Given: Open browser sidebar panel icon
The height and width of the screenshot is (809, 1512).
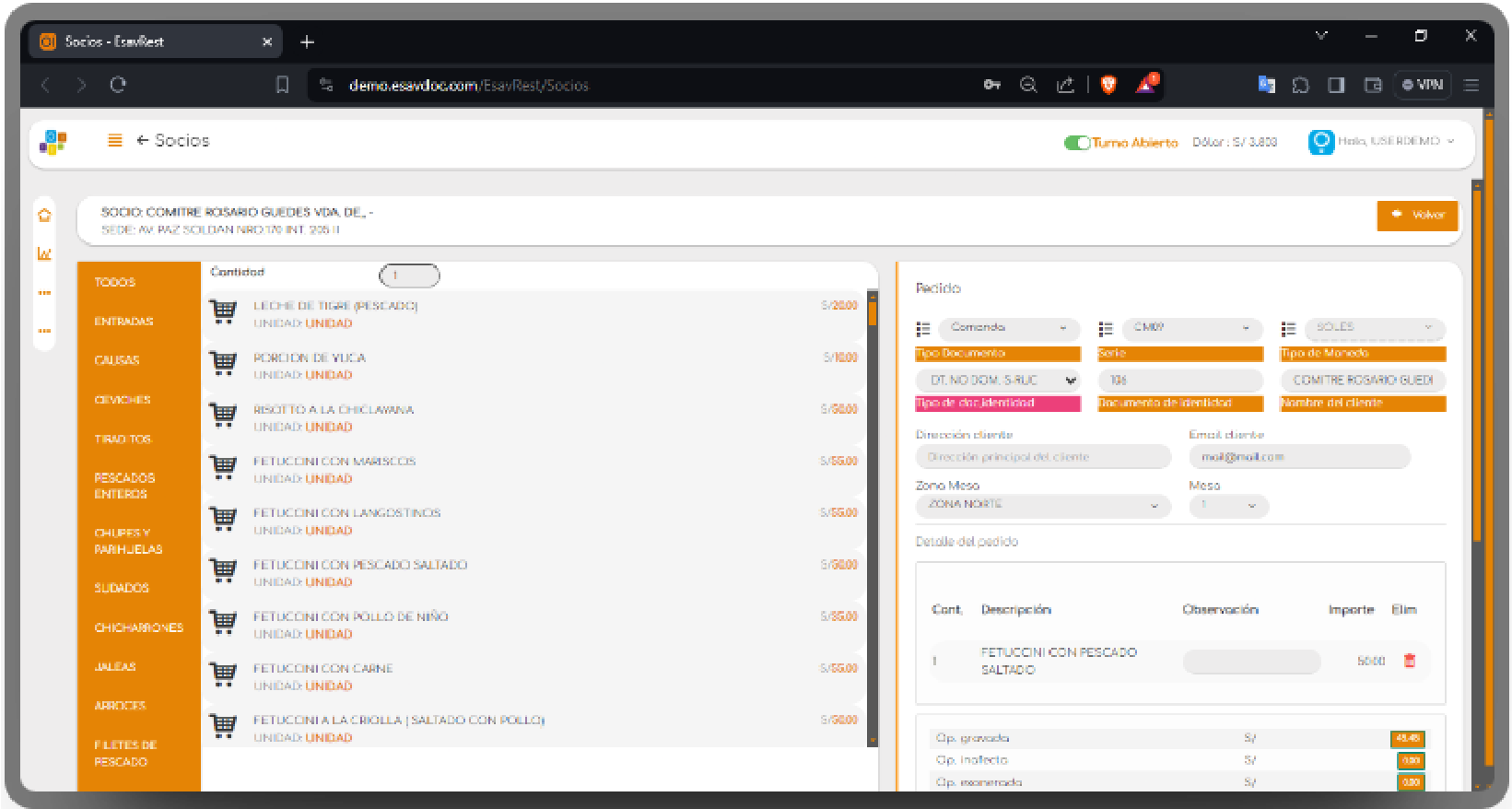Looking at the screenshot, I should pos(1336,85).
